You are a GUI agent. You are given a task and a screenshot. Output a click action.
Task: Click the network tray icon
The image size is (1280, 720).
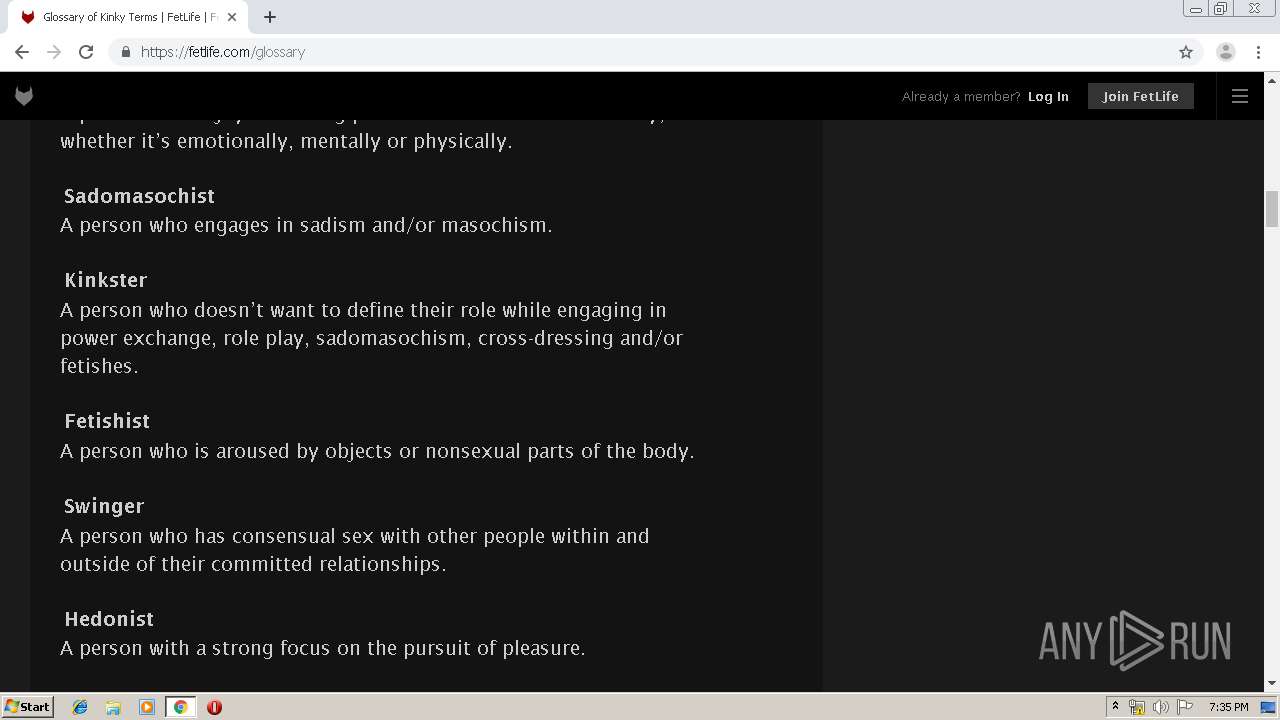(x=1137, y=707)
